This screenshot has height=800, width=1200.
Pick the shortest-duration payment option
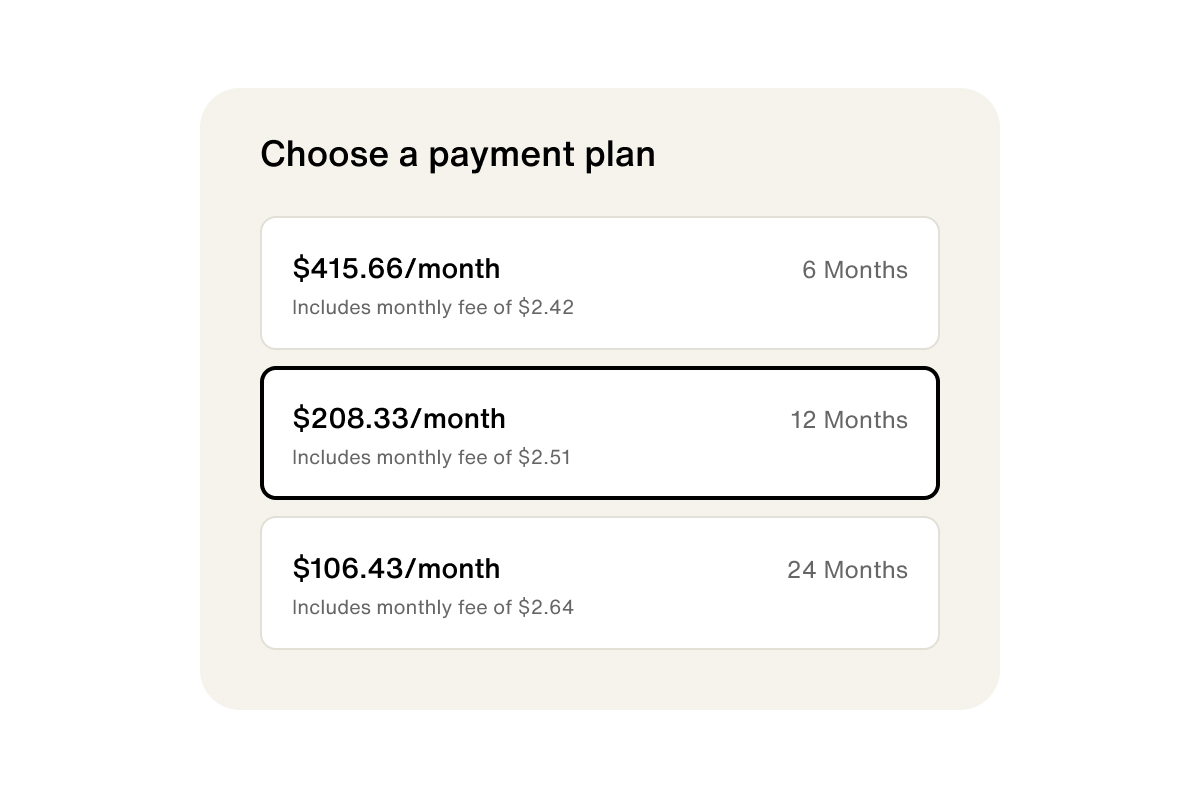click(600, 283)
